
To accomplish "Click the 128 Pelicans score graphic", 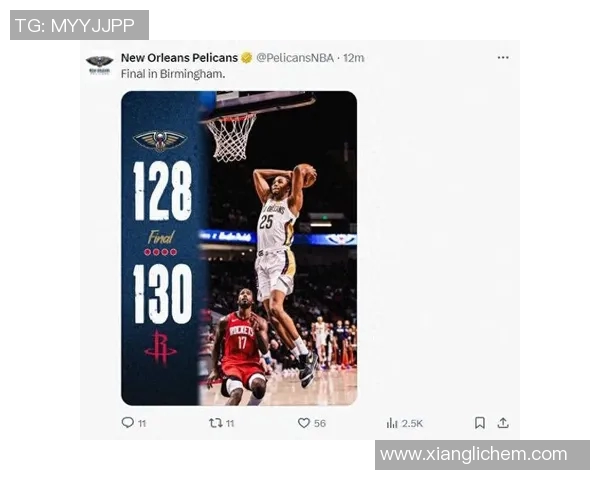I will tap(162, 191).
